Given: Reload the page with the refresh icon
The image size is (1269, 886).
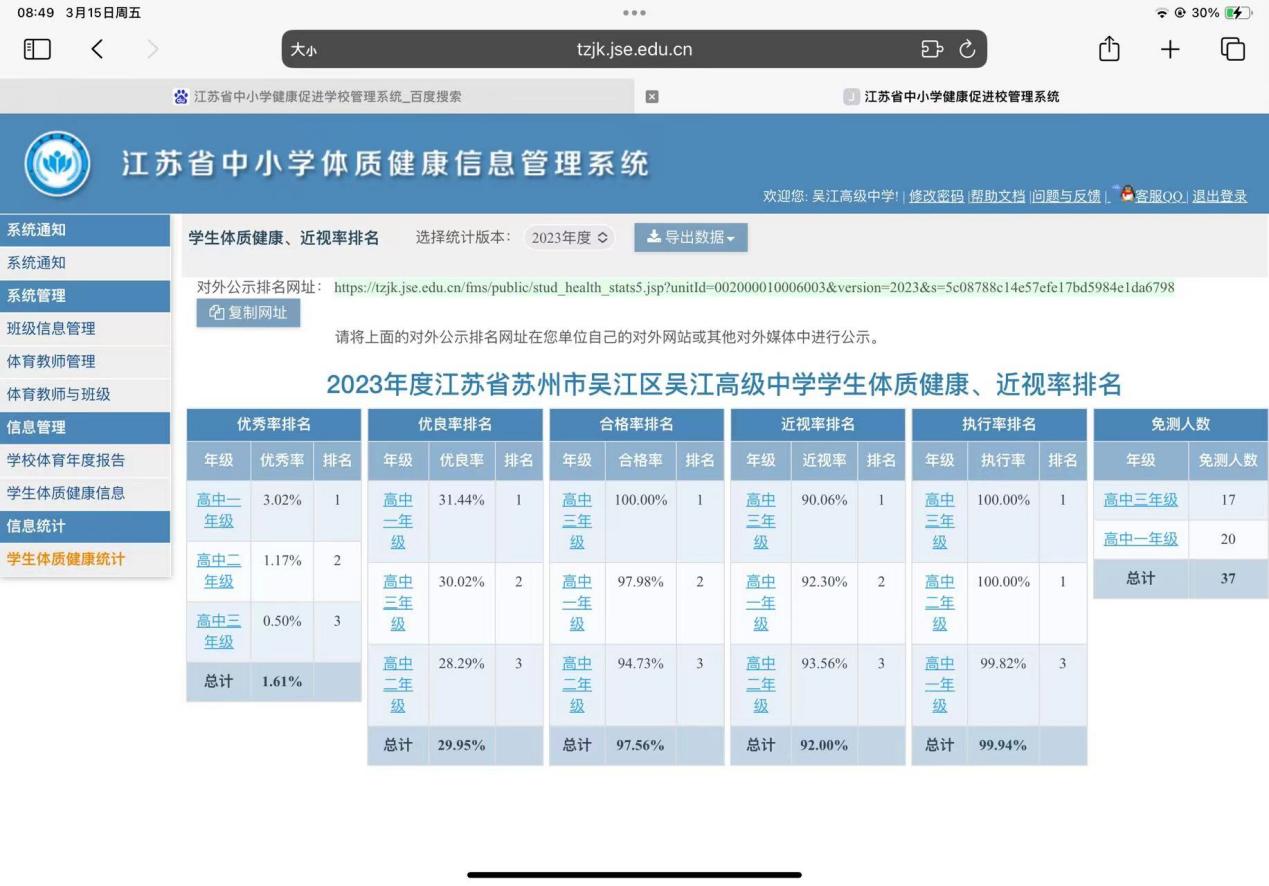Looking at the screenshot, I should point(967,49).
